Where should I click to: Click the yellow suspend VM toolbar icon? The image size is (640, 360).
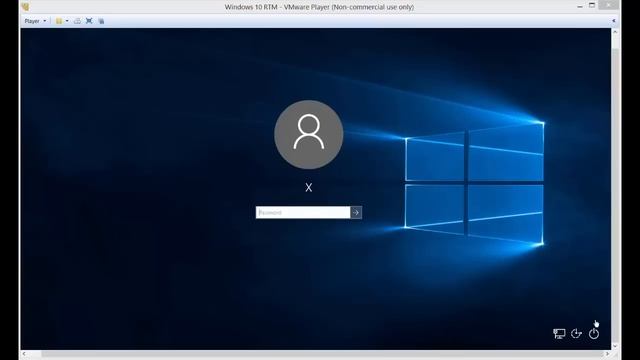tap(59, 21)
